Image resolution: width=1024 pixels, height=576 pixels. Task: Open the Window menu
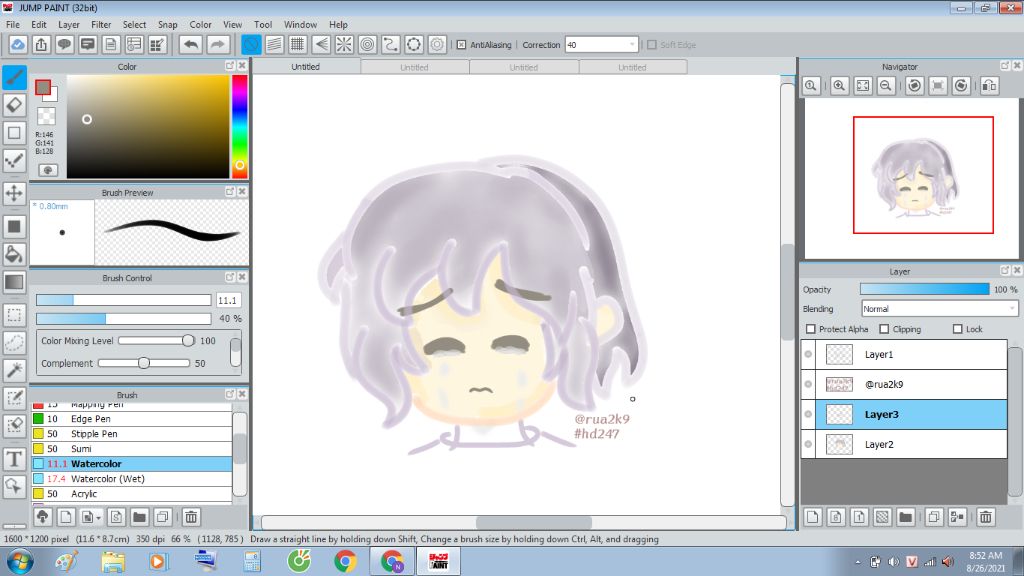300,24
